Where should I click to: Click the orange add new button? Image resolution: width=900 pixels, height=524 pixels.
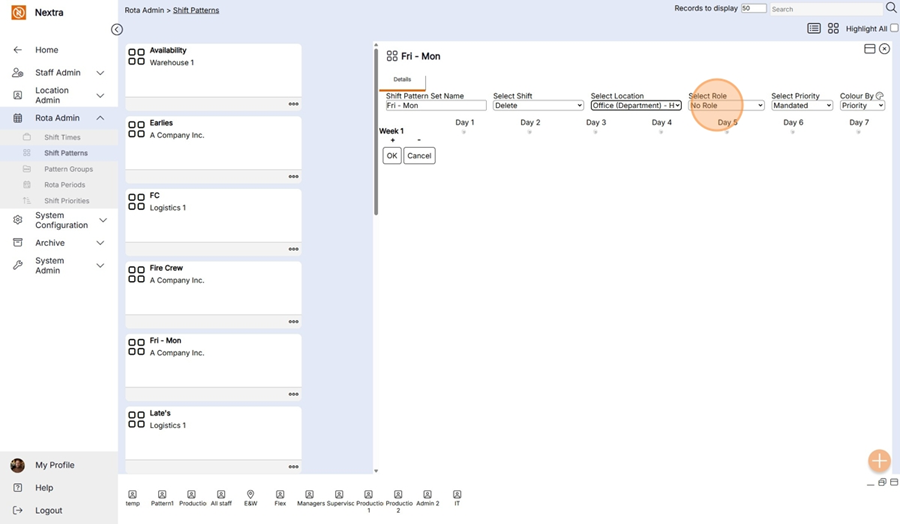879,460
